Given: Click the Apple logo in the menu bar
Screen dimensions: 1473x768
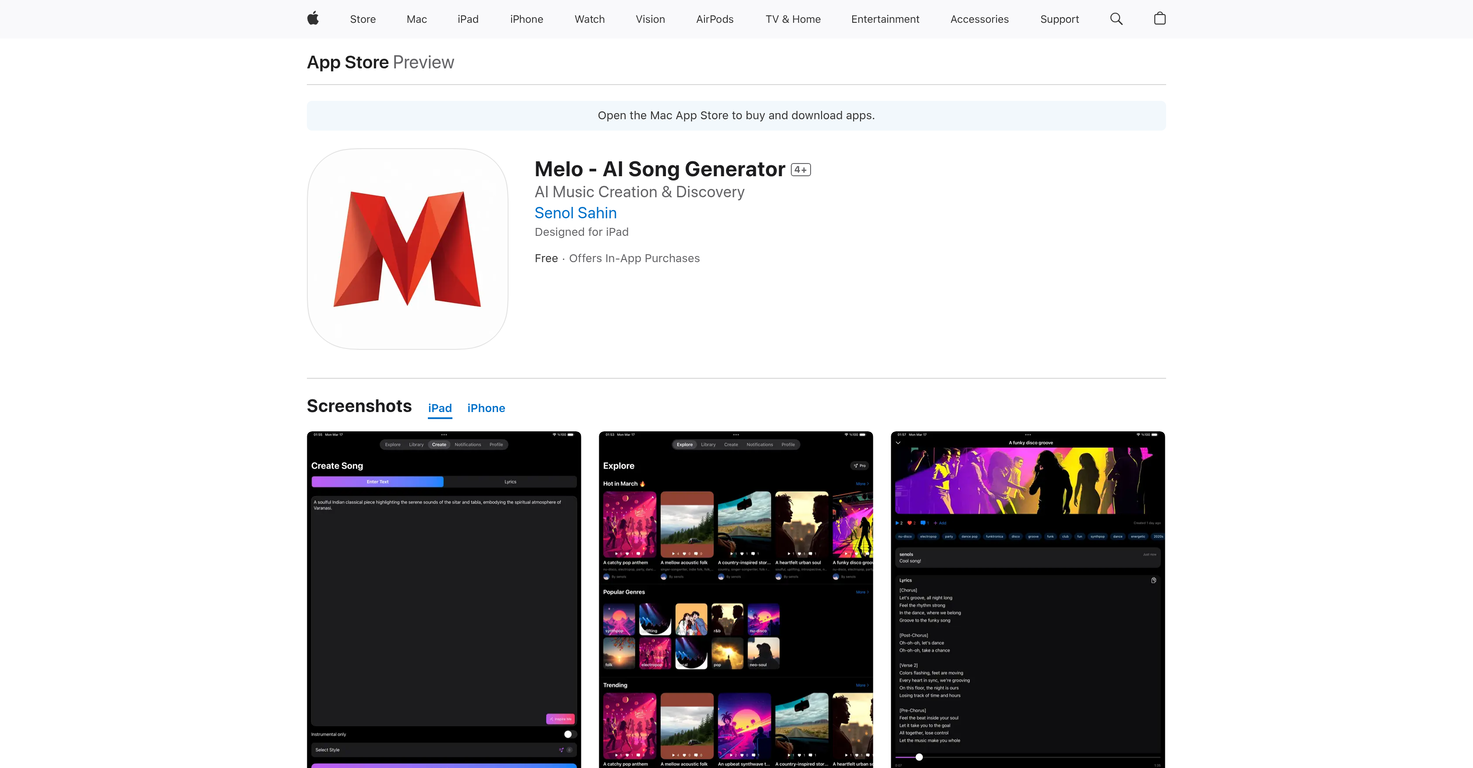Looking at the screenshot, I should [312, 19].
